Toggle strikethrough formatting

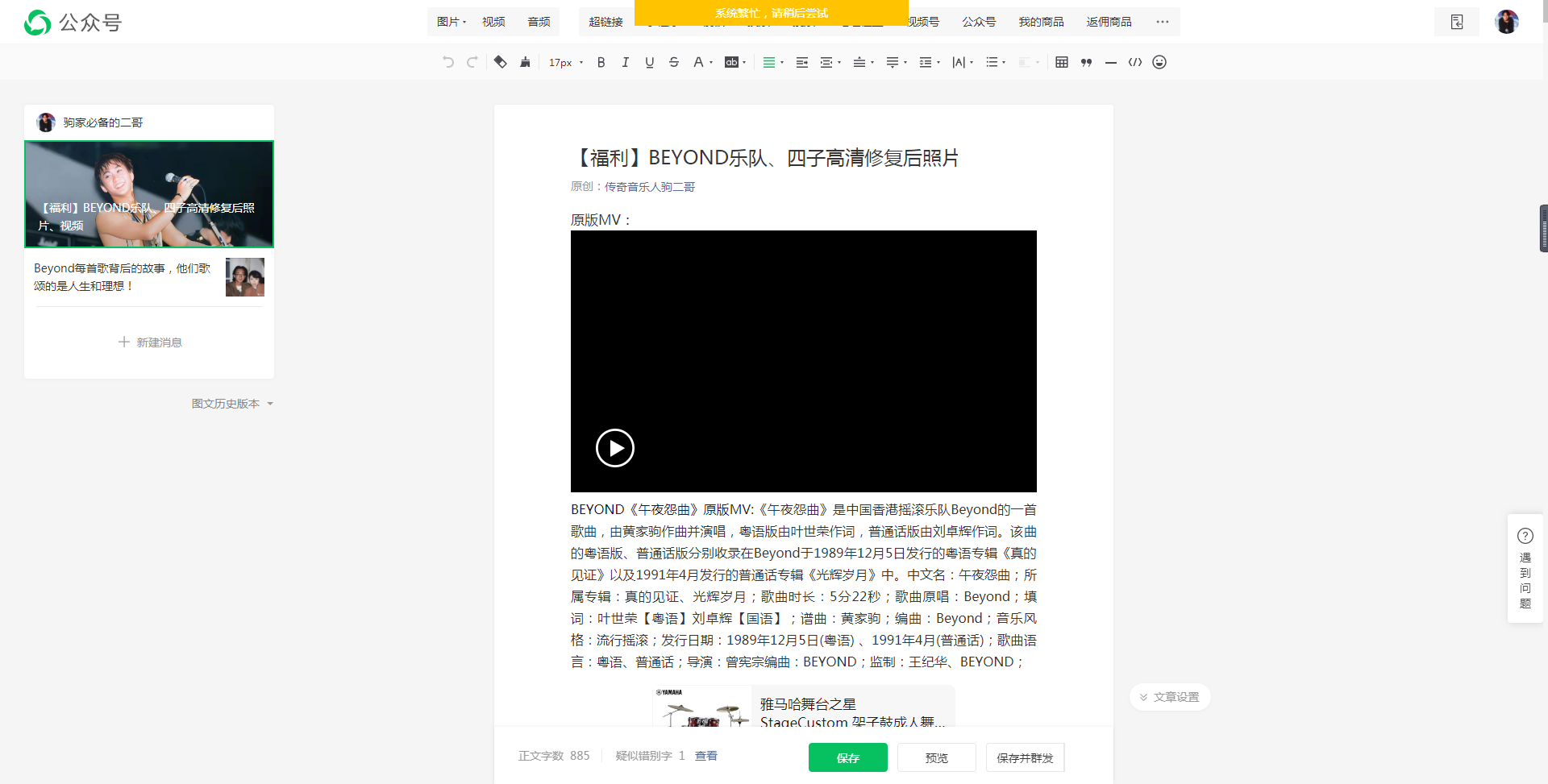click(674, 62)
